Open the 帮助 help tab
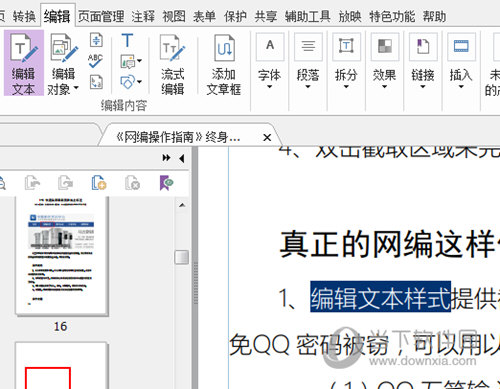The width and height of the screenshot is (500, 389). [434, 16]
